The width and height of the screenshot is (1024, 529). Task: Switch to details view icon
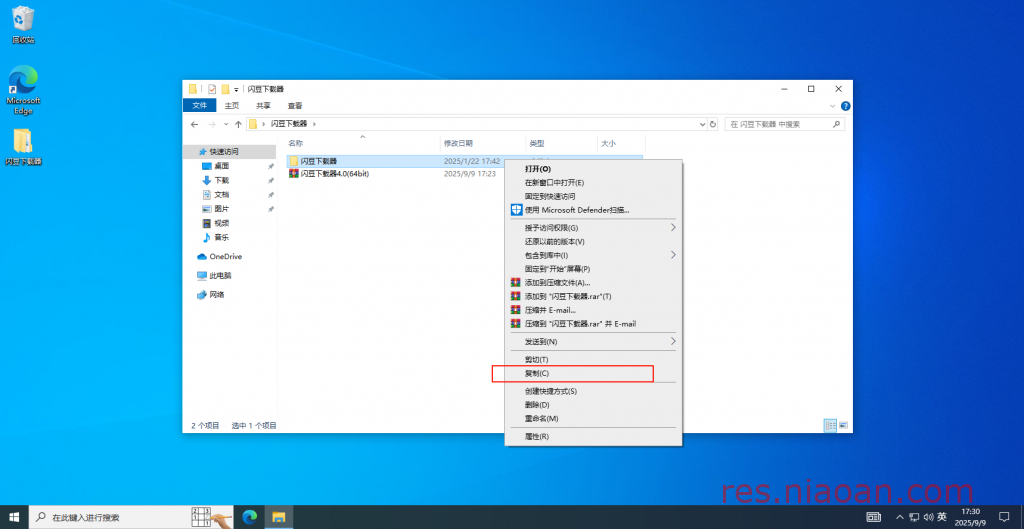[x=831, y=425]
